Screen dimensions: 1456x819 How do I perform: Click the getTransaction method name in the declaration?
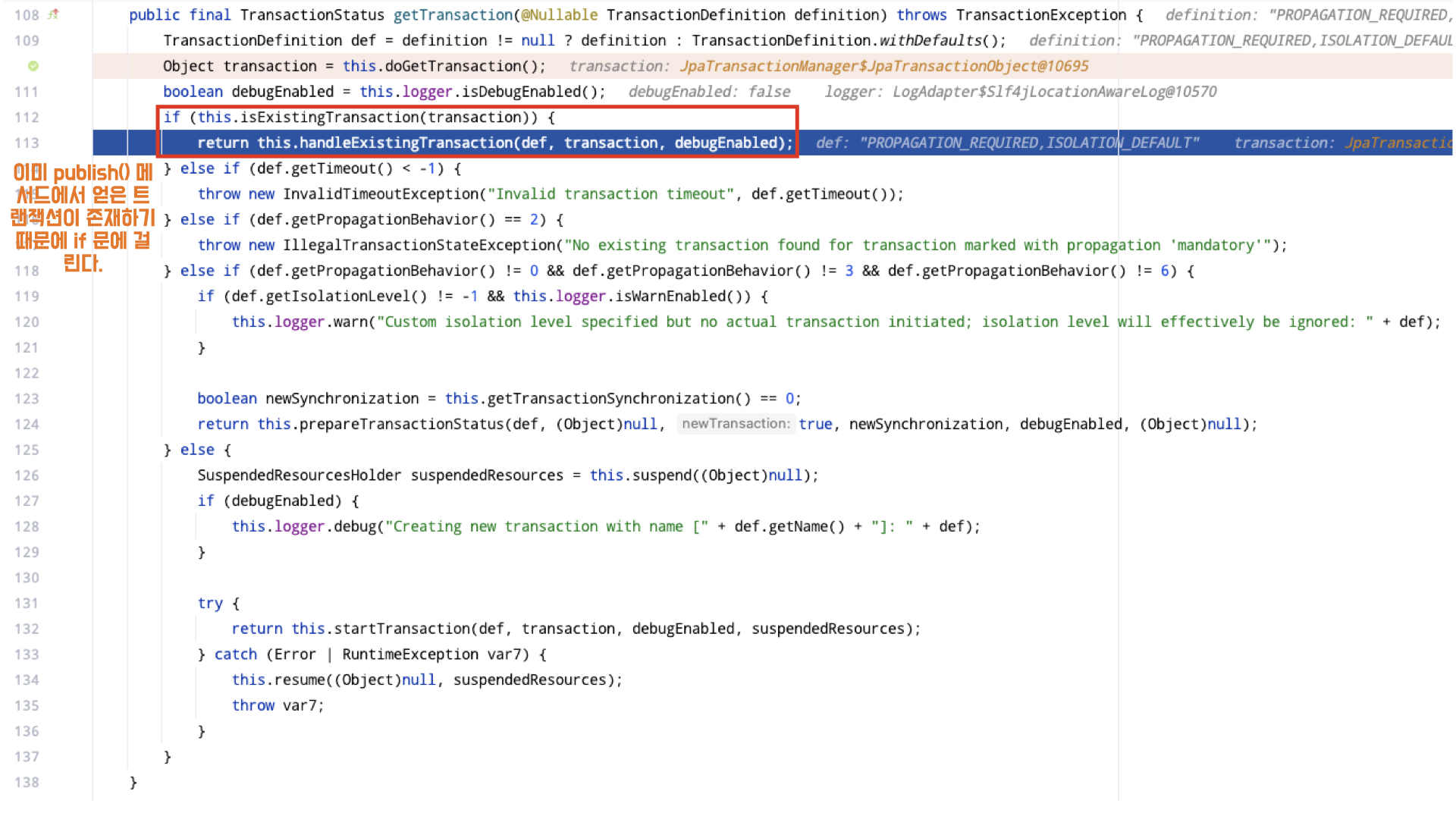point(452,15)
